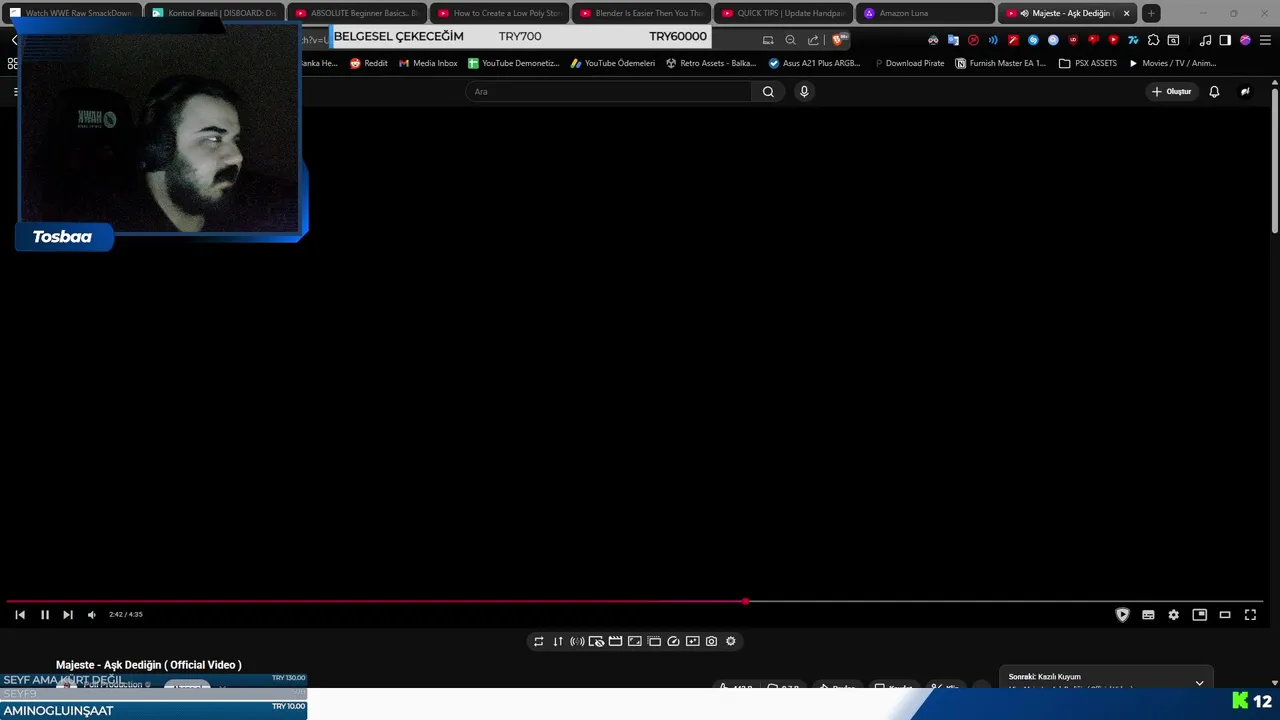Viewport: 1280px width, 720px height.
Task: Toggle the browser sidebar panel
Action: 1225,40
